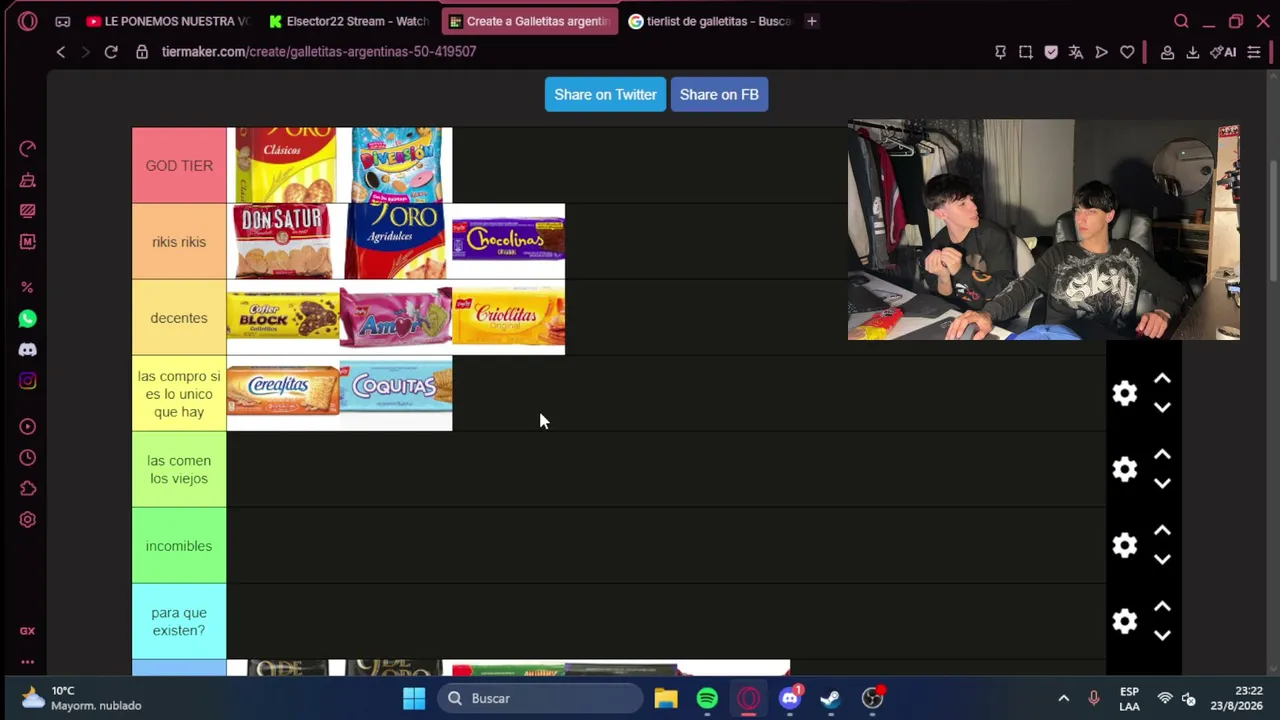Open the downloads icon in the toolbar
The height and width of the screenshot is (720, 1280).
pos(1193,52)
